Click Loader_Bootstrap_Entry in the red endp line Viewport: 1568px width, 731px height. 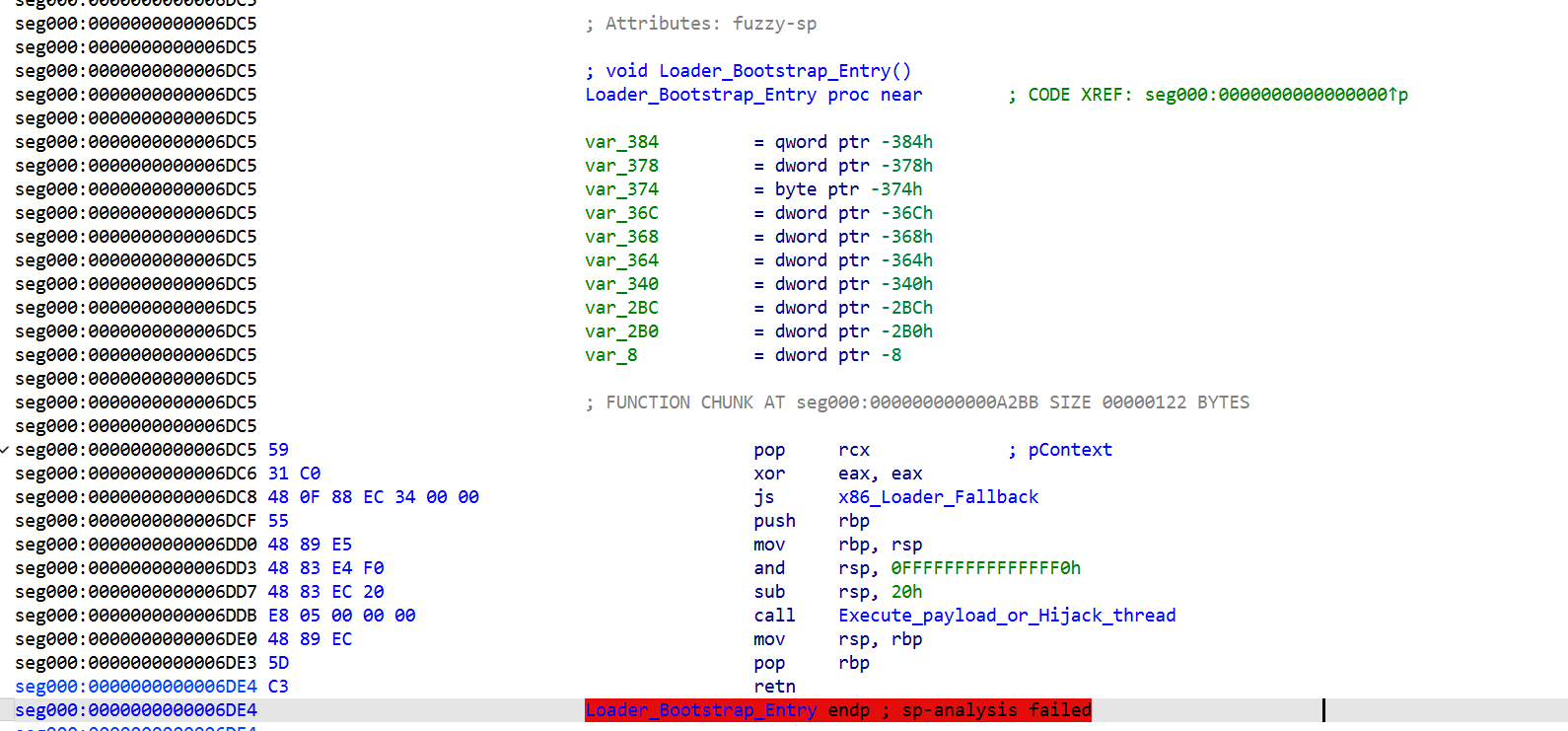tap(700, 710)
